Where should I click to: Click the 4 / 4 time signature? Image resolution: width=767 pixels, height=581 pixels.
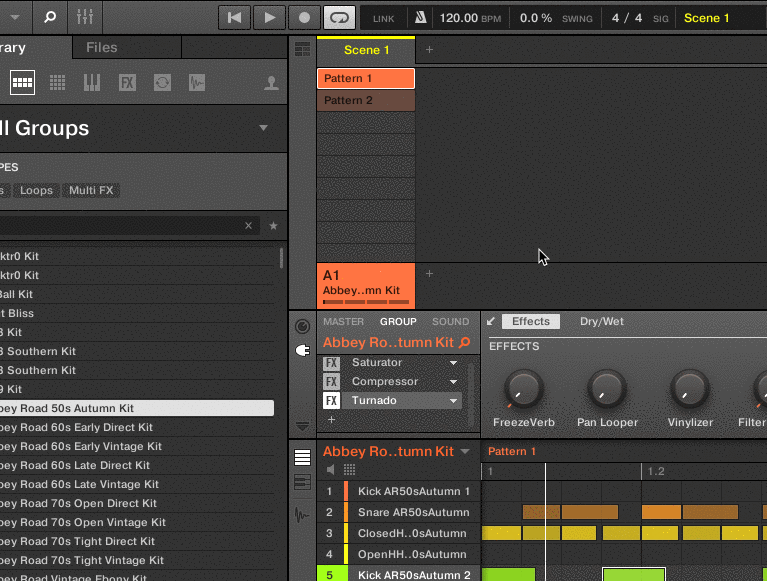pos(627,18)
